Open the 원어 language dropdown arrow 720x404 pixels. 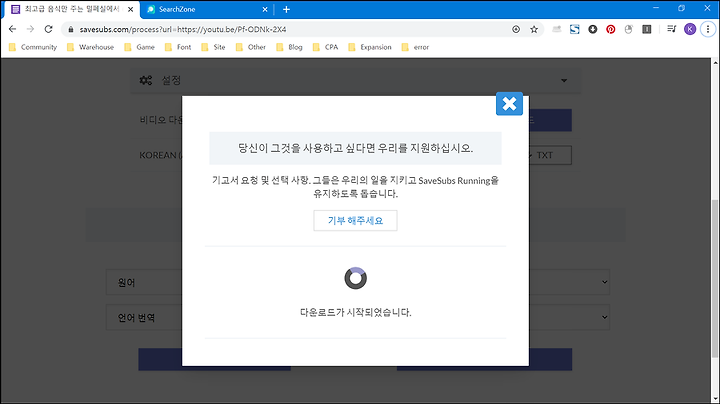[605, 282]
